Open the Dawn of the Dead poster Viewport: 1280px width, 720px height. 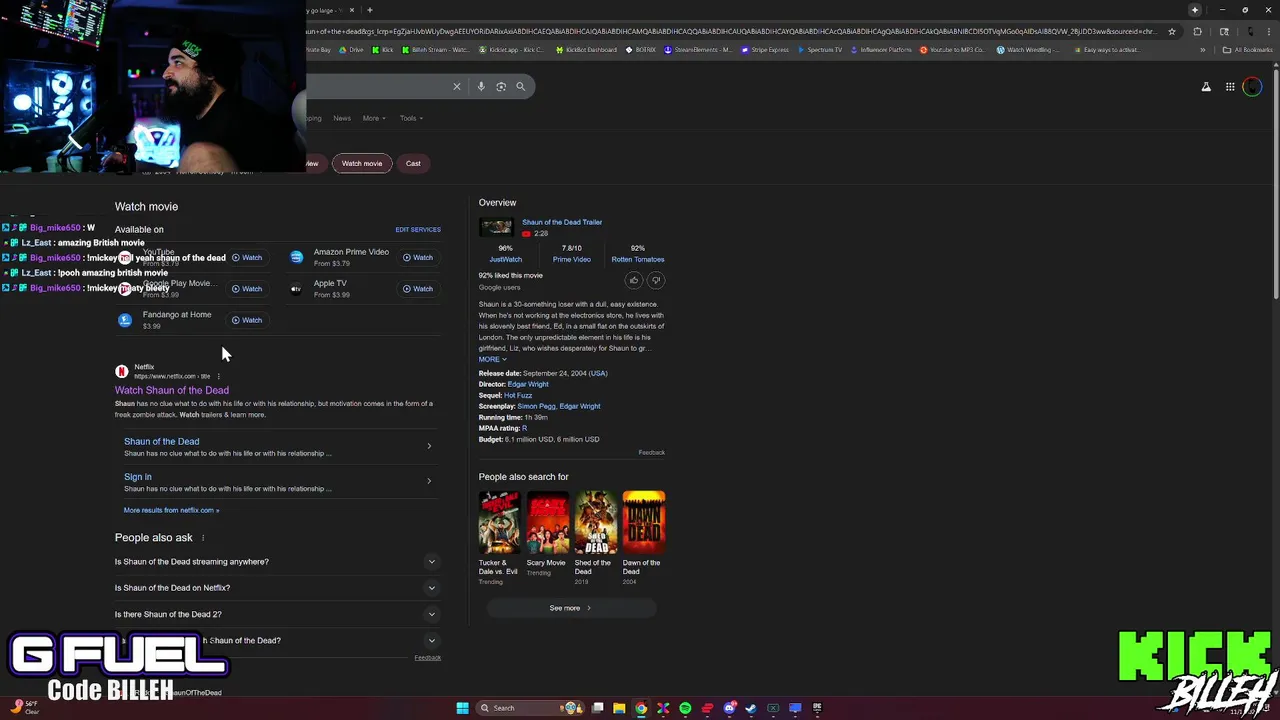[644, 521]
